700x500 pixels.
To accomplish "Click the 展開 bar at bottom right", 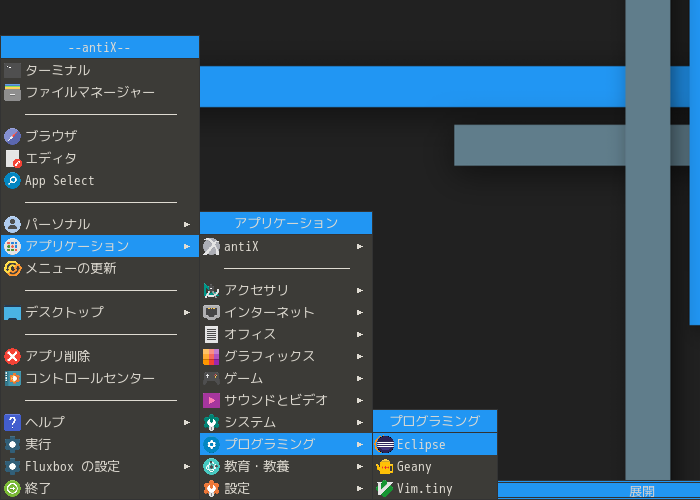I will pos(599,492).
